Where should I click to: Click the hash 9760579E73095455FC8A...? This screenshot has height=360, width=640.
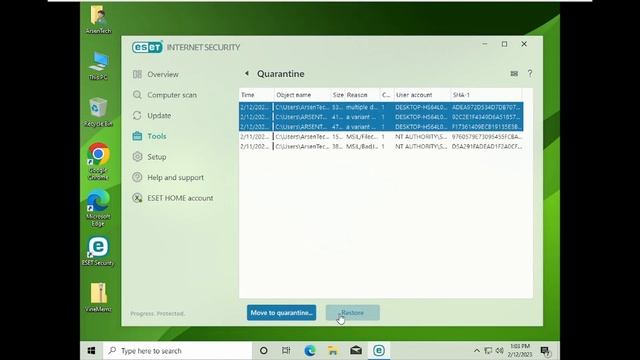487,136
